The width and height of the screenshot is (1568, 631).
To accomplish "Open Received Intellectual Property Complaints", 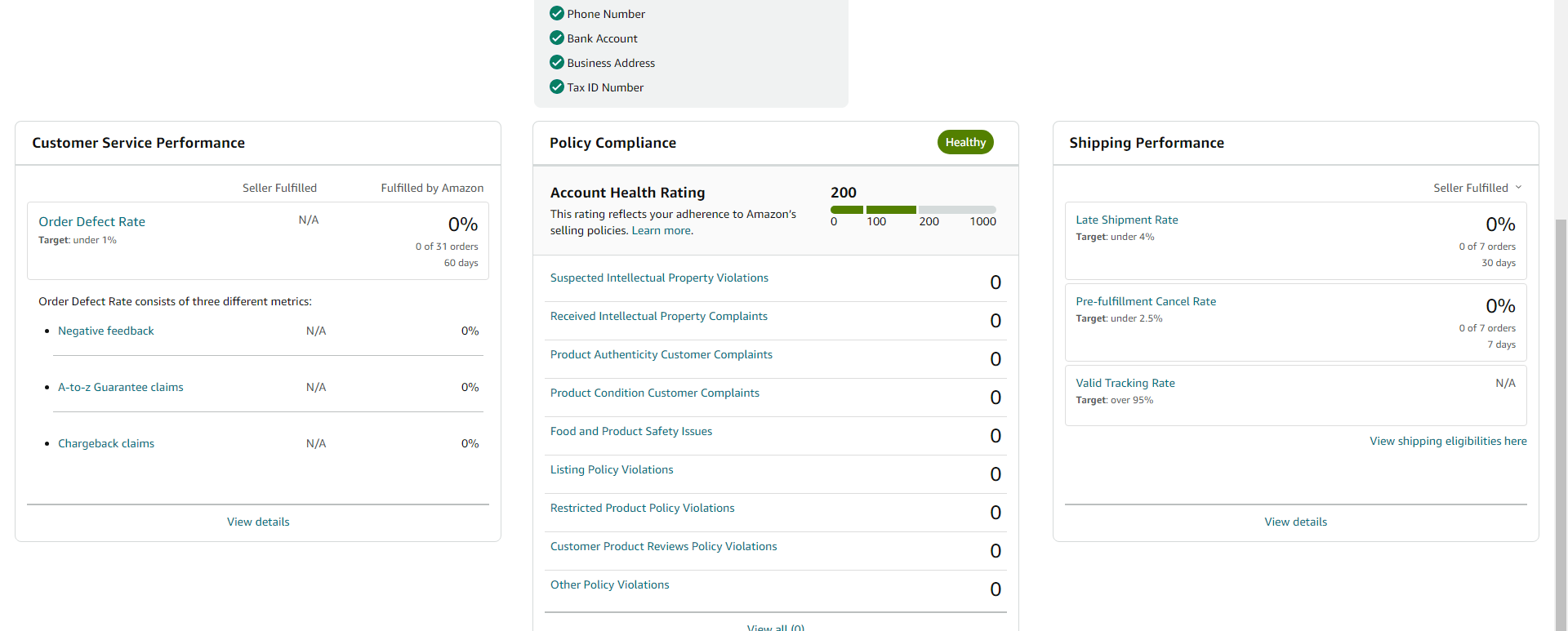I will 659,316.
